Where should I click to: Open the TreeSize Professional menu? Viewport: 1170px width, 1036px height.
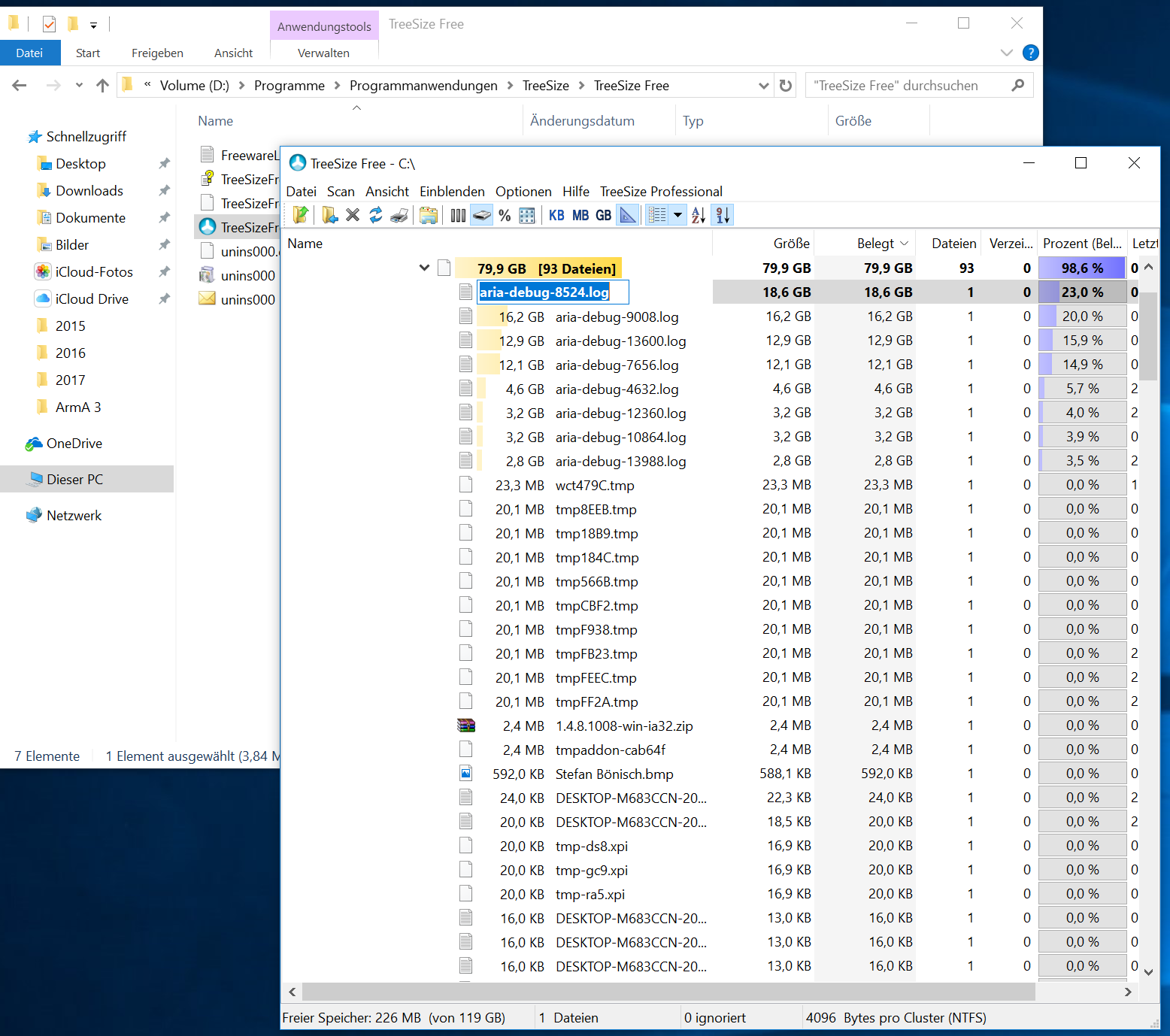click(661, 192)
